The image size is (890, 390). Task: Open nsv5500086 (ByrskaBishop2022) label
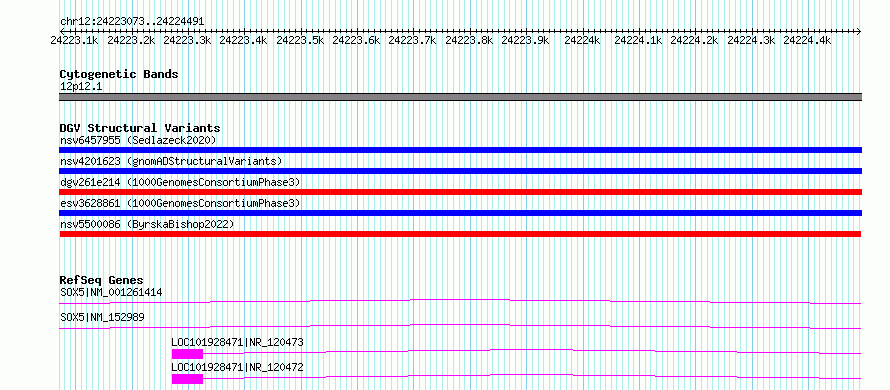(x=147, y=224)
